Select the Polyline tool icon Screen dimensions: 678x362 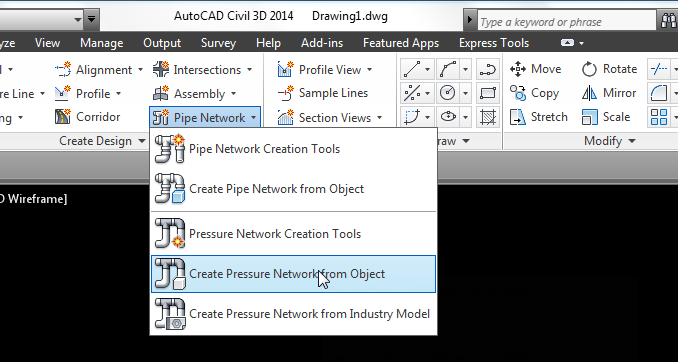point(488,69)
